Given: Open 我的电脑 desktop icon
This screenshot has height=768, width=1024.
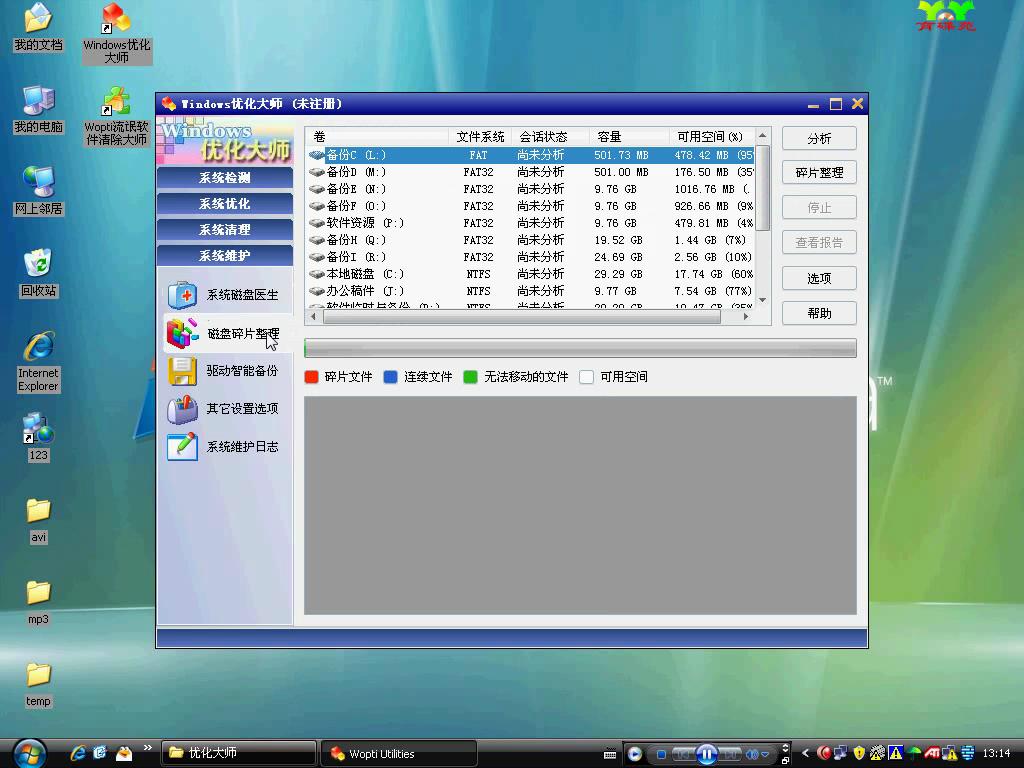Looking at the screenshot, I should (x=38, y=109).
